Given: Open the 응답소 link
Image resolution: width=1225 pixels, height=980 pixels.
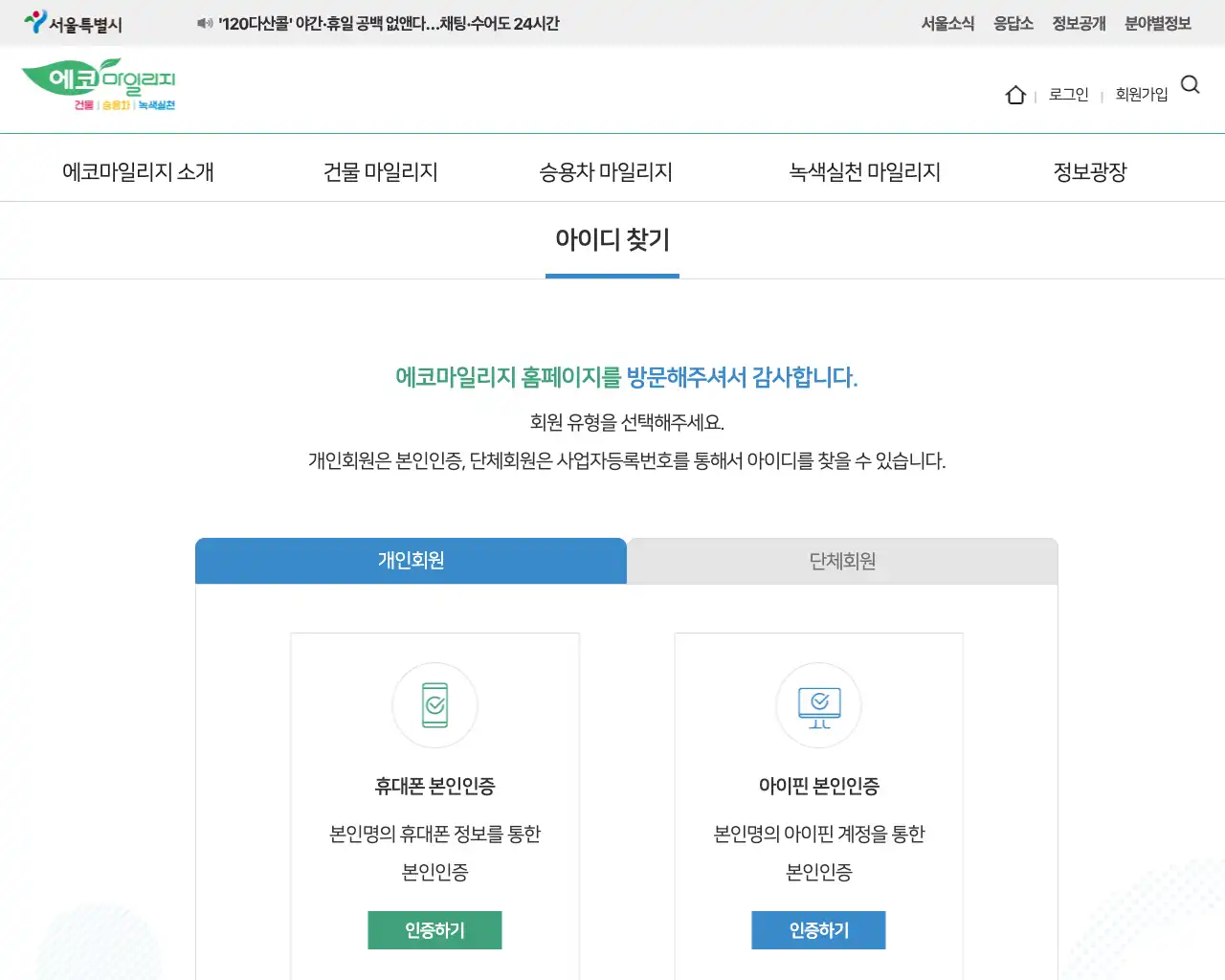Looking at the screenshot, I should [x=1013, y=23].
